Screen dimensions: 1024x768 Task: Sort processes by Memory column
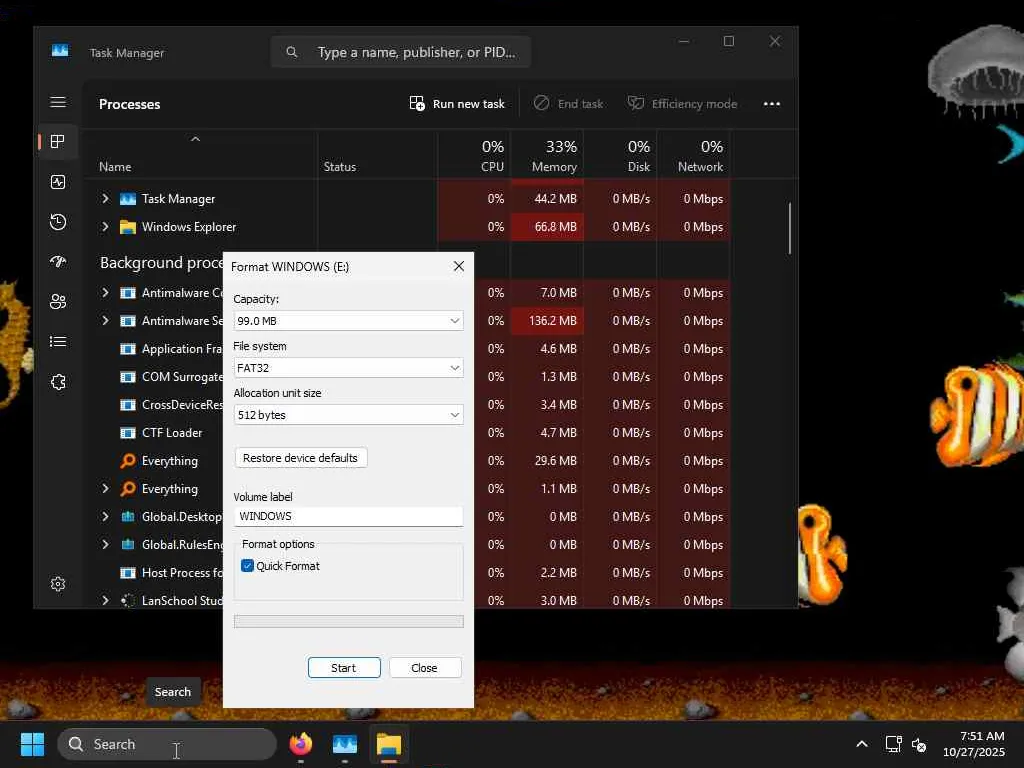pos(547,155)
